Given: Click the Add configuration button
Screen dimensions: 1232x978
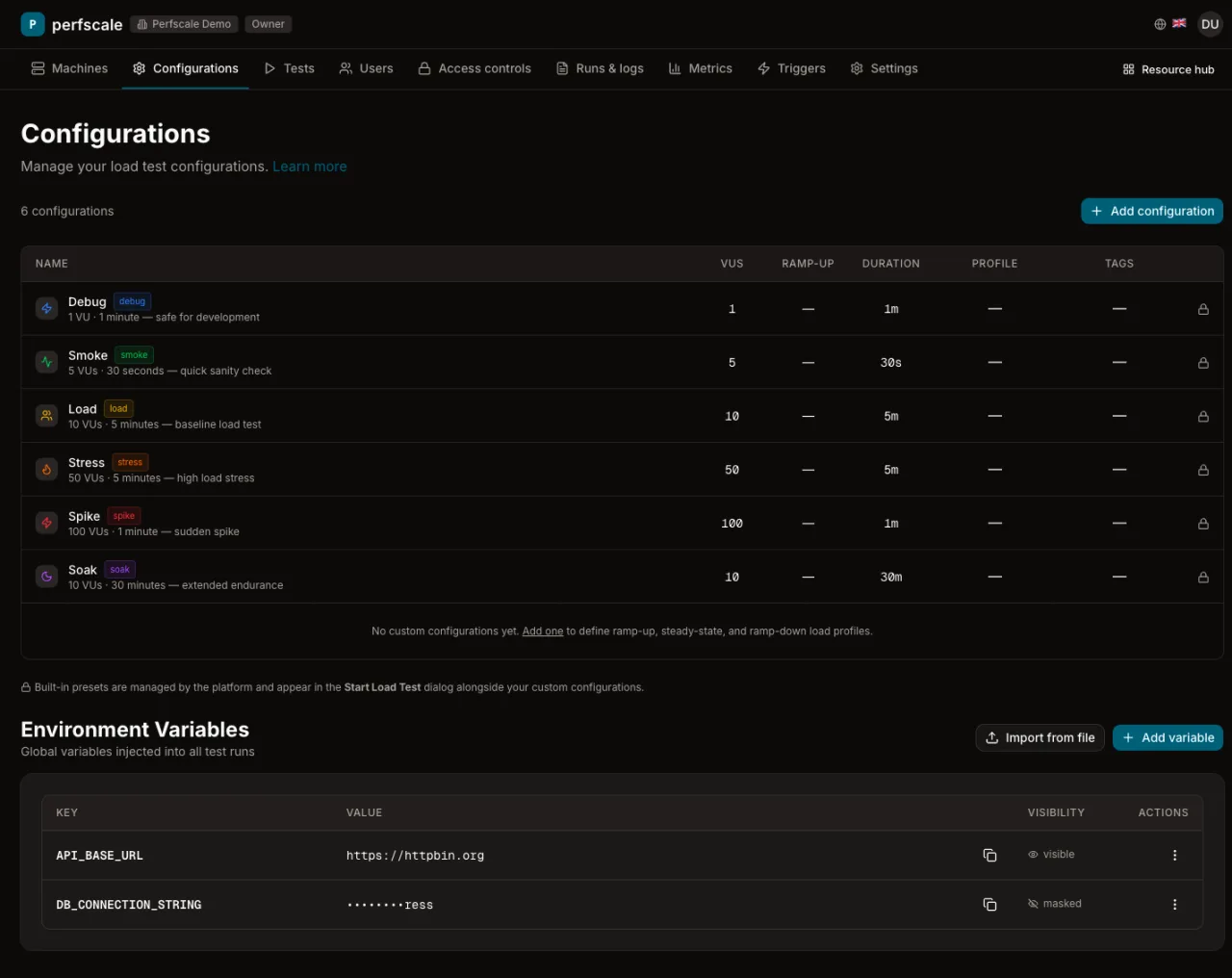Looking at the screenshot, I should [1152, 211].
